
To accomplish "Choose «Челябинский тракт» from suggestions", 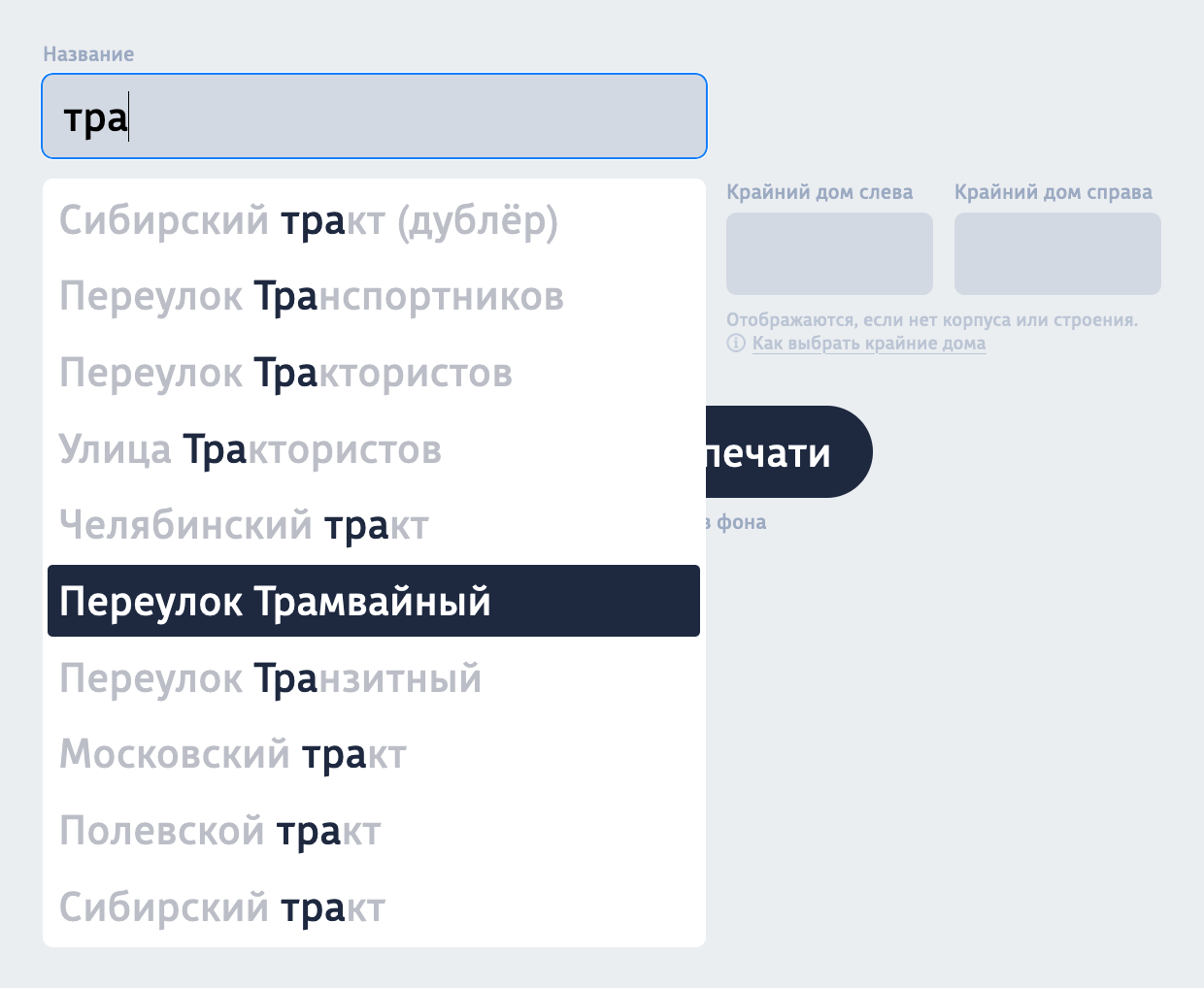I will [x=245, y=525].
